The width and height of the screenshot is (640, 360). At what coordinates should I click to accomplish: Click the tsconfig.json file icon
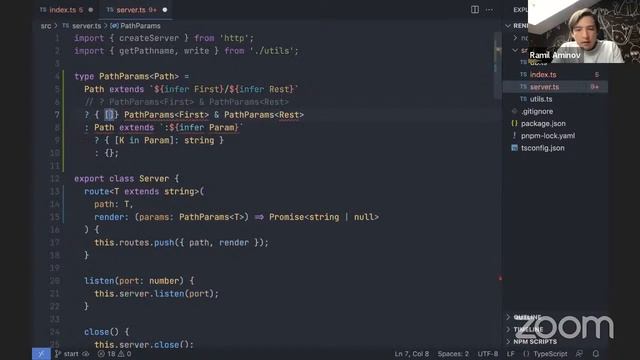514,148
